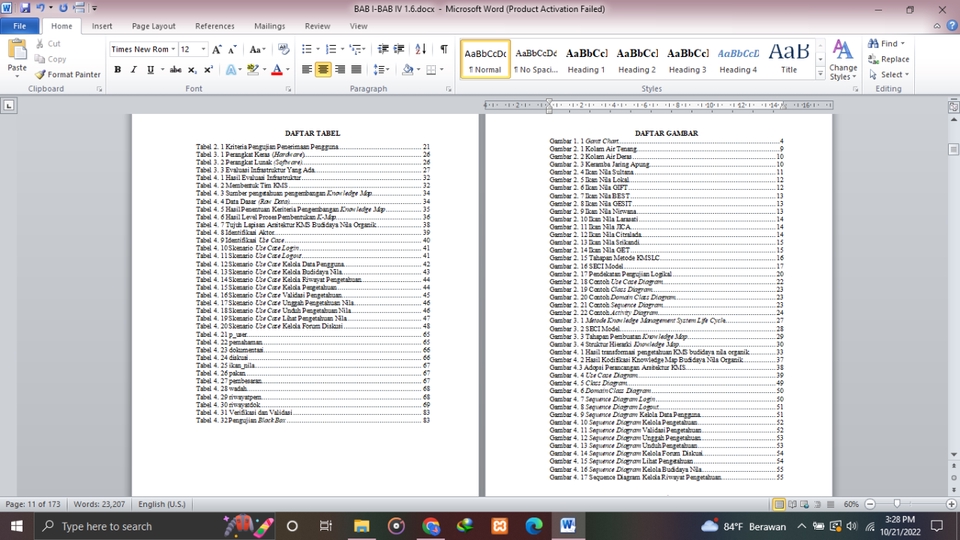
Task: Click Shading paint bucket
Action: click(x=407, y=70)
